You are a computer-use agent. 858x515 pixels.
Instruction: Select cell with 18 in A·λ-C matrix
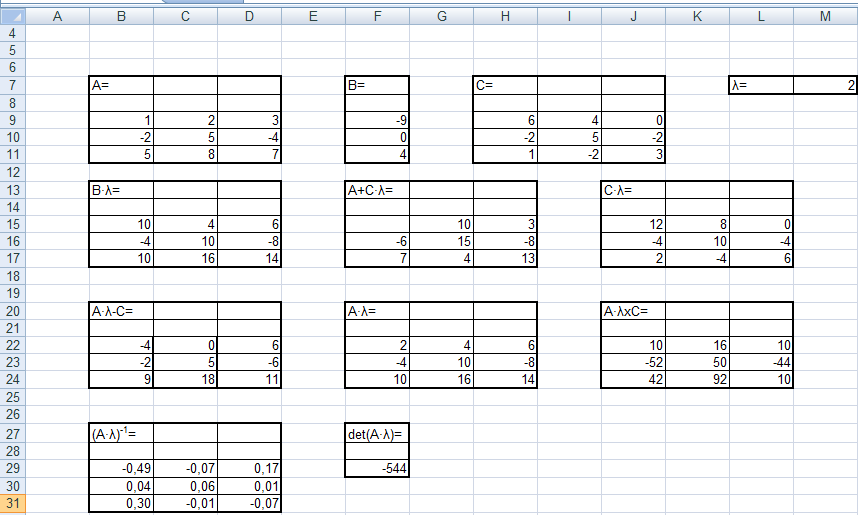click(x=185, y=379)
